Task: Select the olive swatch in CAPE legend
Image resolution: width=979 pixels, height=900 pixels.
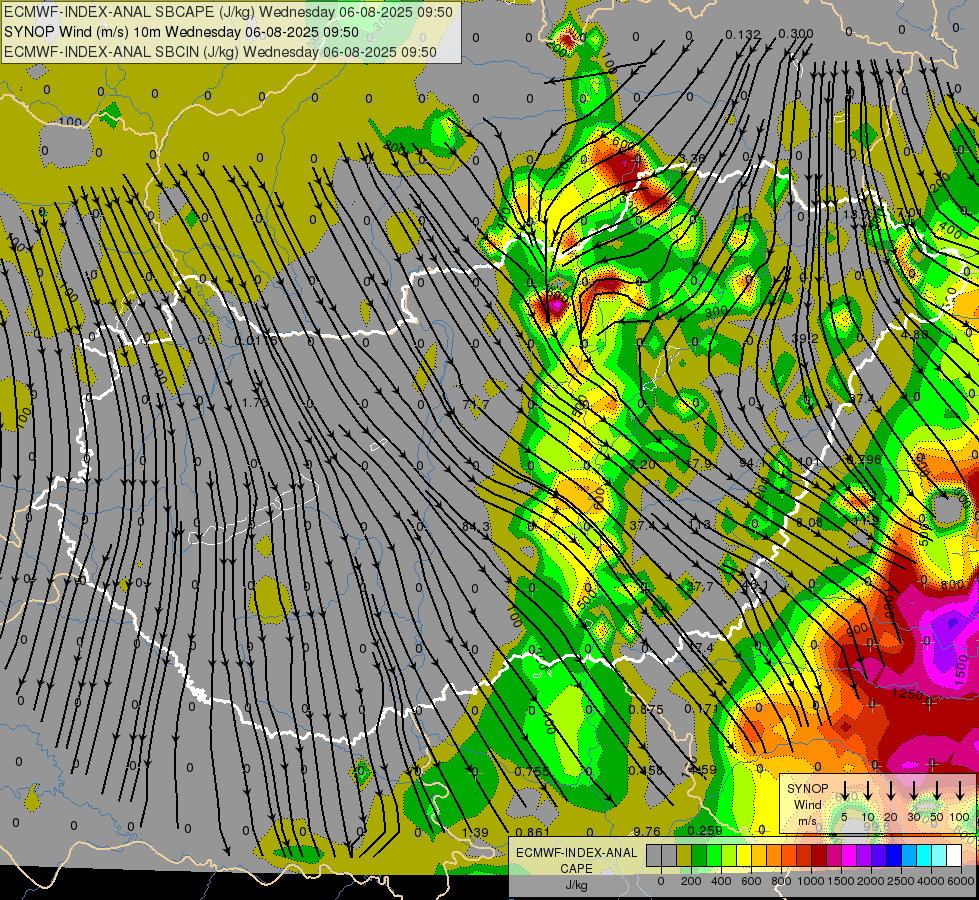Action: point(684,855)
